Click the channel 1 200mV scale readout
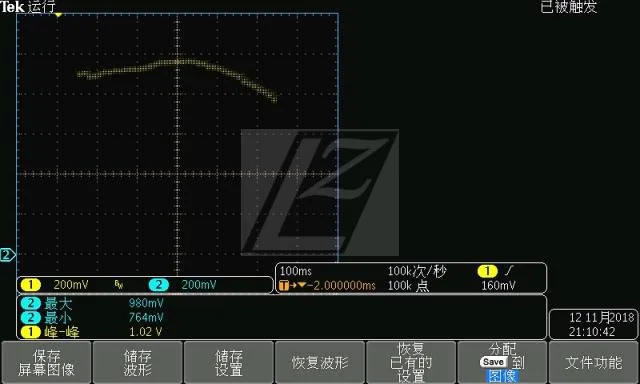 [x=71, y=285]
